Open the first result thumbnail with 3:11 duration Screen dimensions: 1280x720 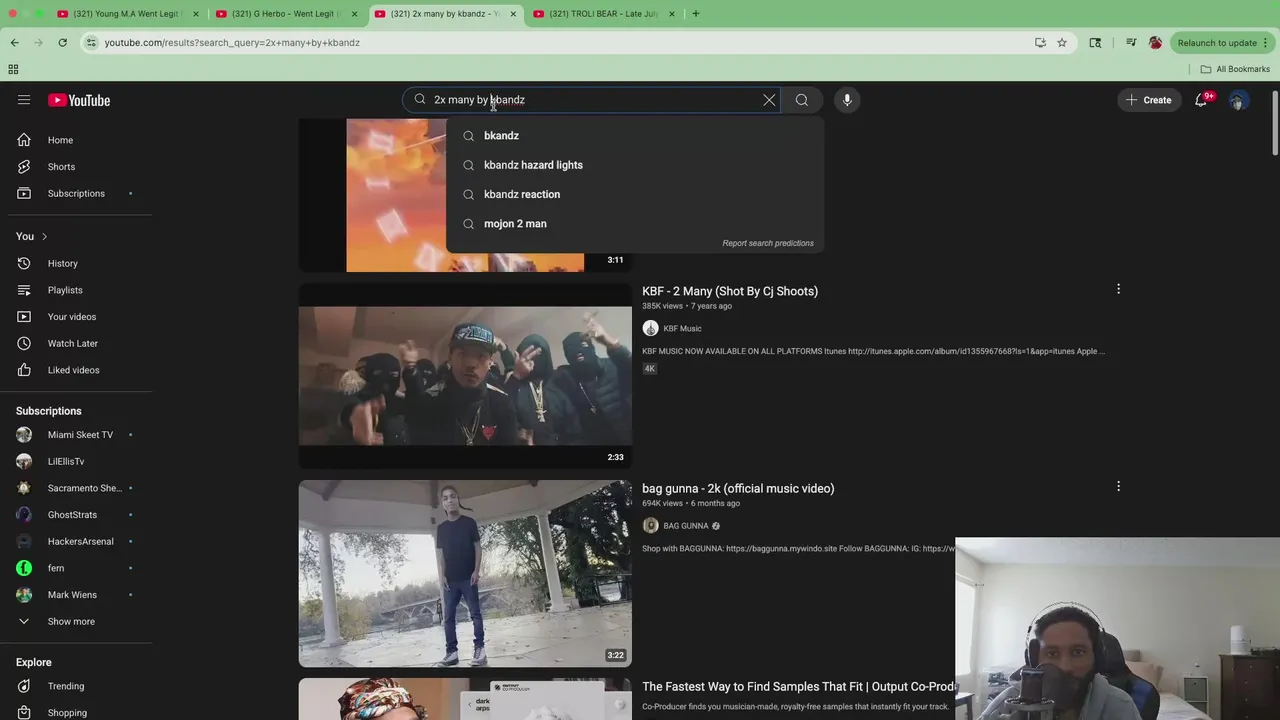[x=465, y=195]
